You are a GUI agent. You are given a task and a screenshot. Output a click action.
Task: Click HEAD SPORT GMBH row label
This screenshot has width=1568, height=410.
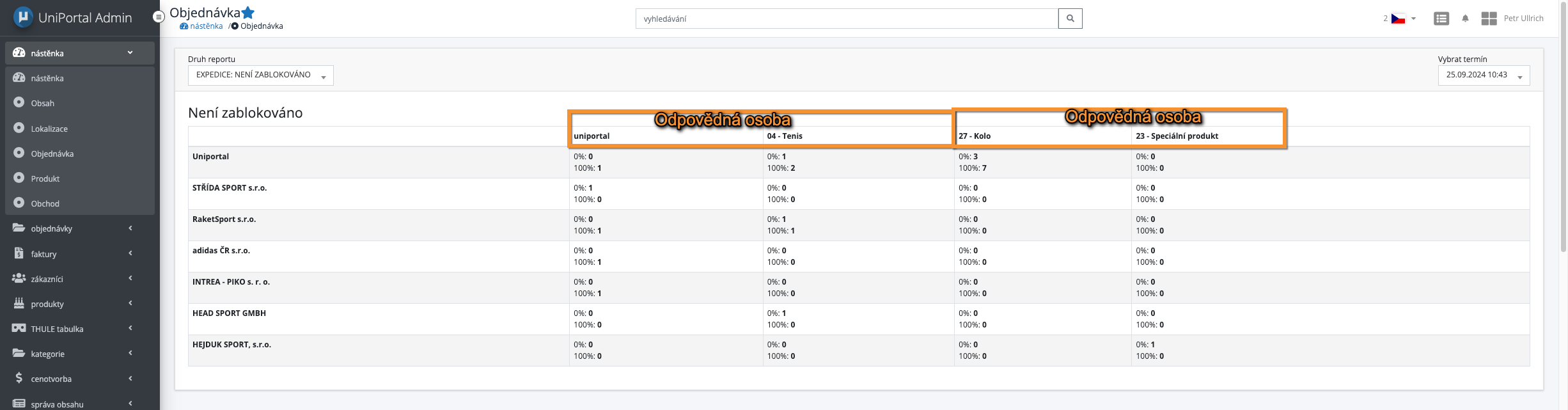[229, 313]
